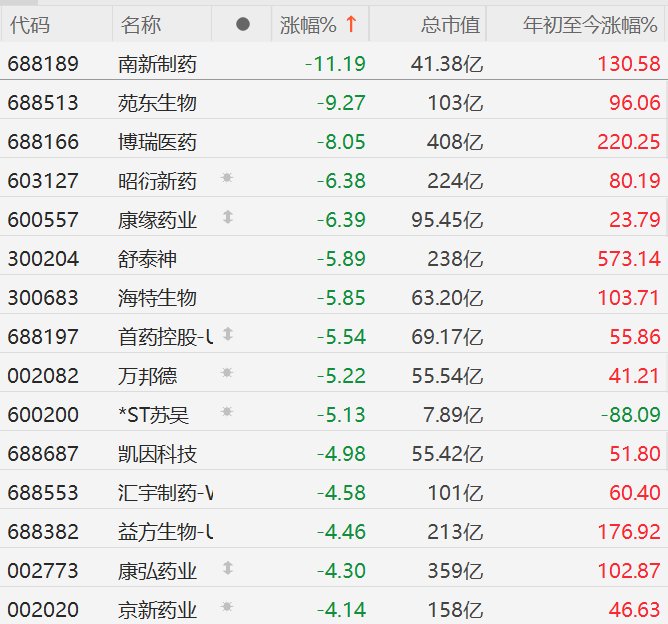Viewport: 668px width, 624px height.
Task: Click the -11.19 change value
Action: (x=335, y=64)
